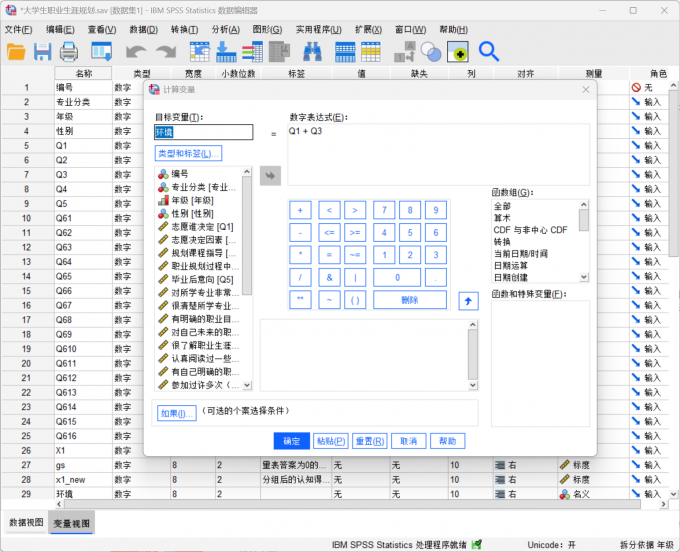Select 日期运算 in function group list

coord(511,265)
